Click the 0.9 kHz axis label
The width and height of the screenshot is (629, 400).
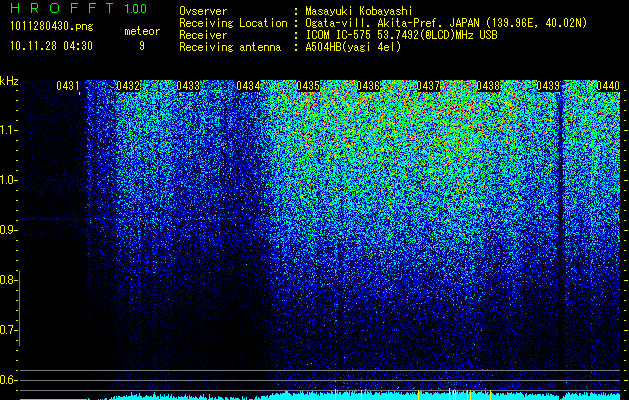pos(8,230)
